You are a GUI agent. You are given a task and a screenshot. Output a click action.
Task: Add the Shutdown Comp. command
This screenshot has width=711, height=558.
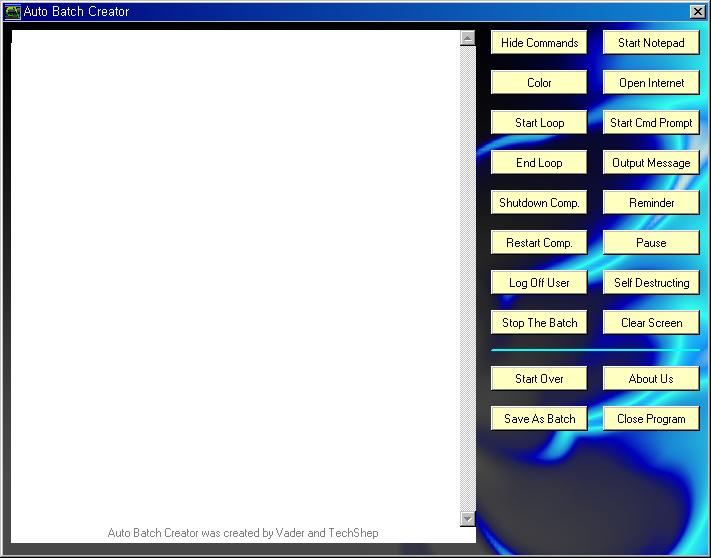539,203
